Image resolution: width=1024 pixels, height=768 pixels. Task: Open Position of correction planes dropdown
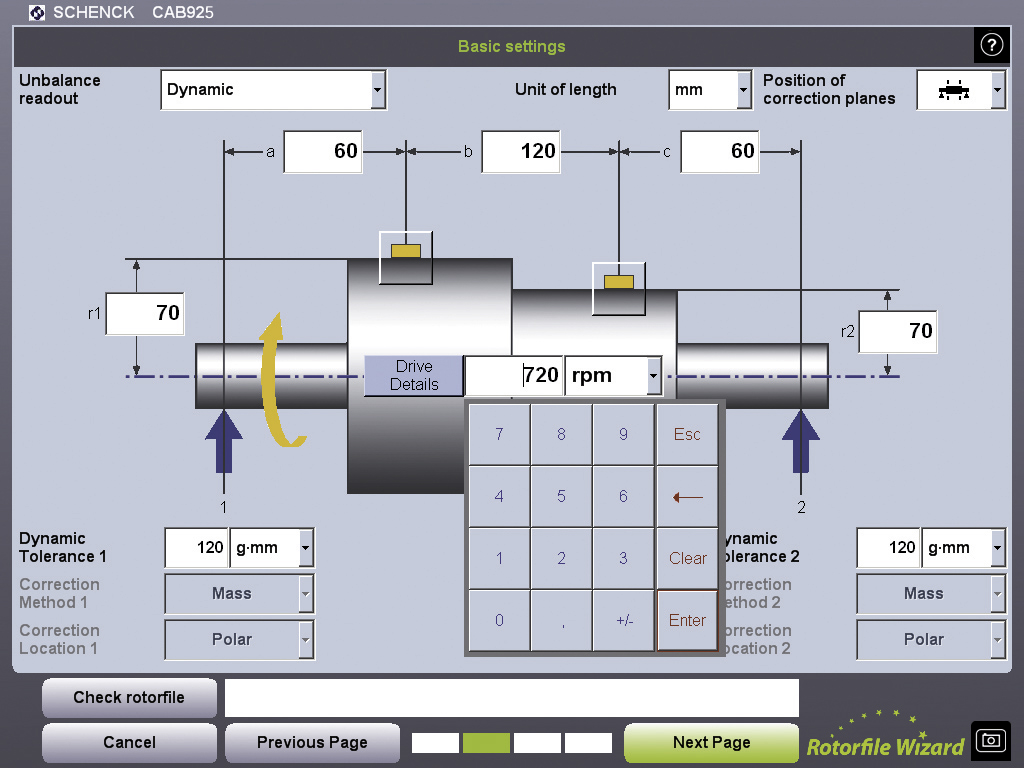pos(997,90)
